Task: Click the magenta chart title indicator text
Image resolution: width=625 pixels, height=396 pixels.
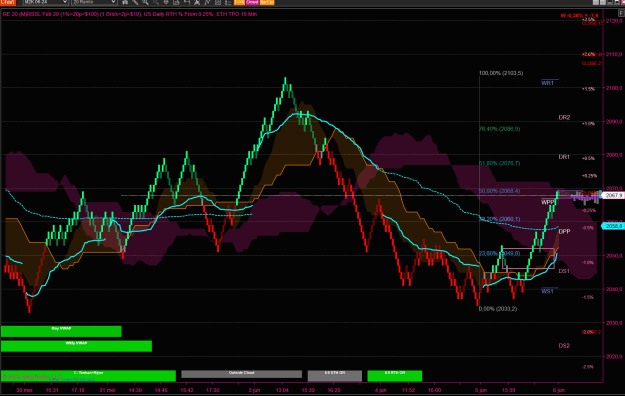Action: (x=130, y=14)
